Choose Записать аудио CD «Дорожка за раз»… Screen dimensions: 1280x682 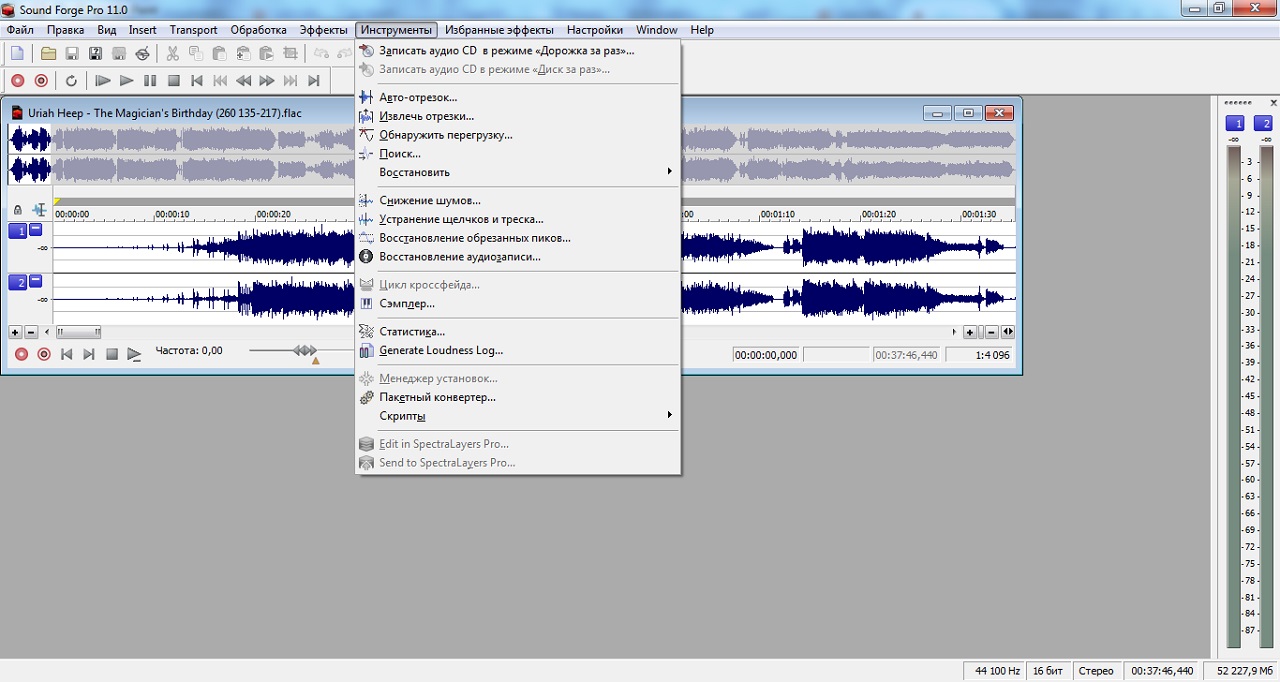pyautogui.click(x=518, y=50)
